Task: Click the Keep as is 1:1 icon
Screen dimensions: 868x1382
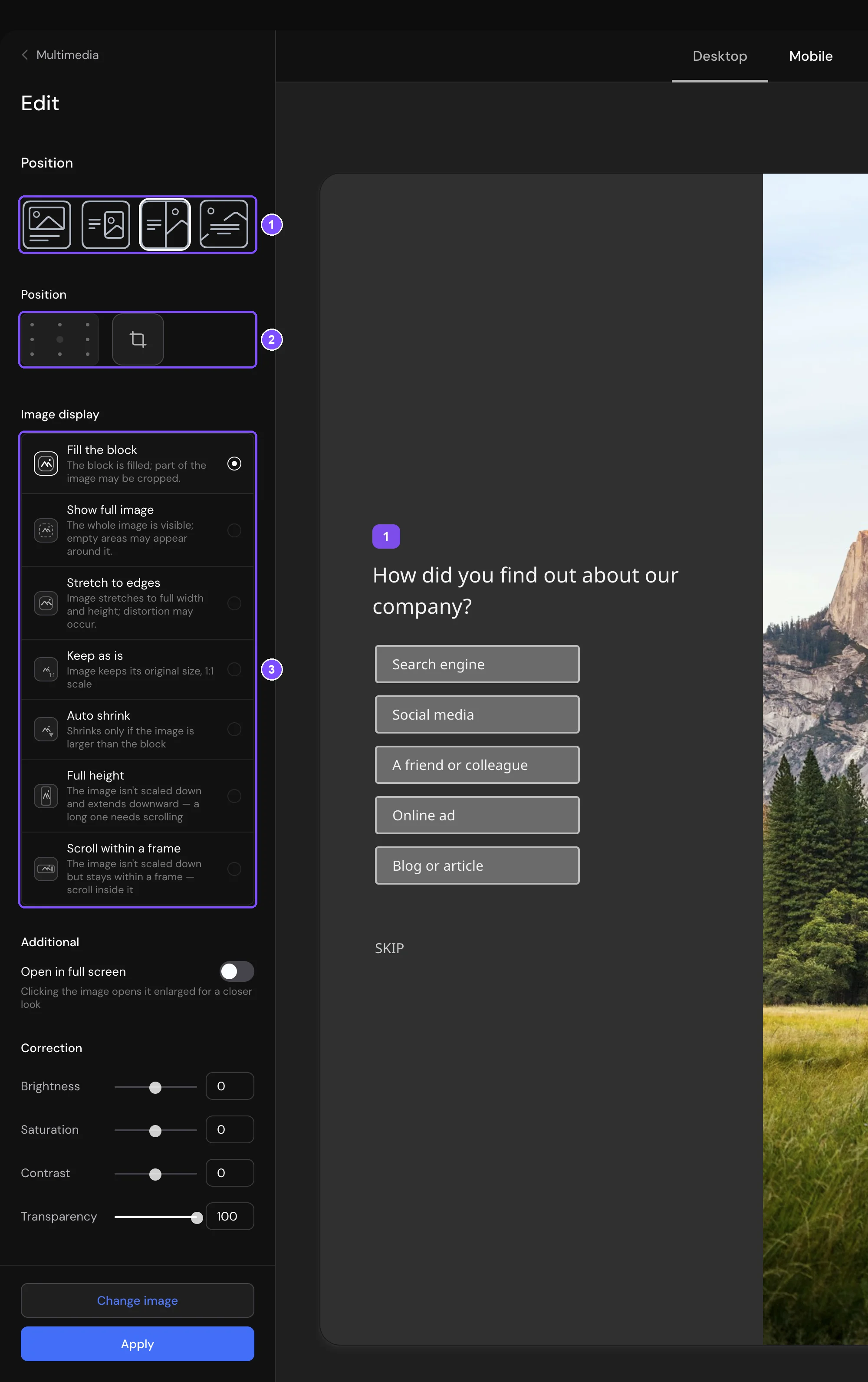Action: (46, 669)
